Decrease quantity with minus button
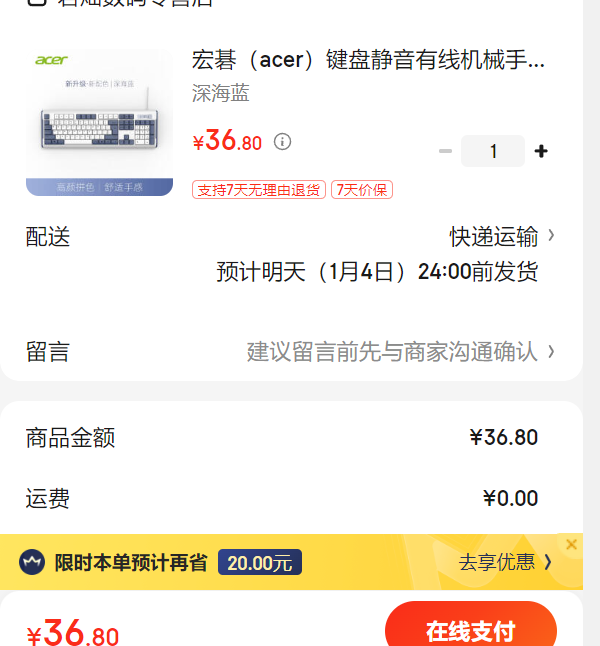 (x=445, y=151)
